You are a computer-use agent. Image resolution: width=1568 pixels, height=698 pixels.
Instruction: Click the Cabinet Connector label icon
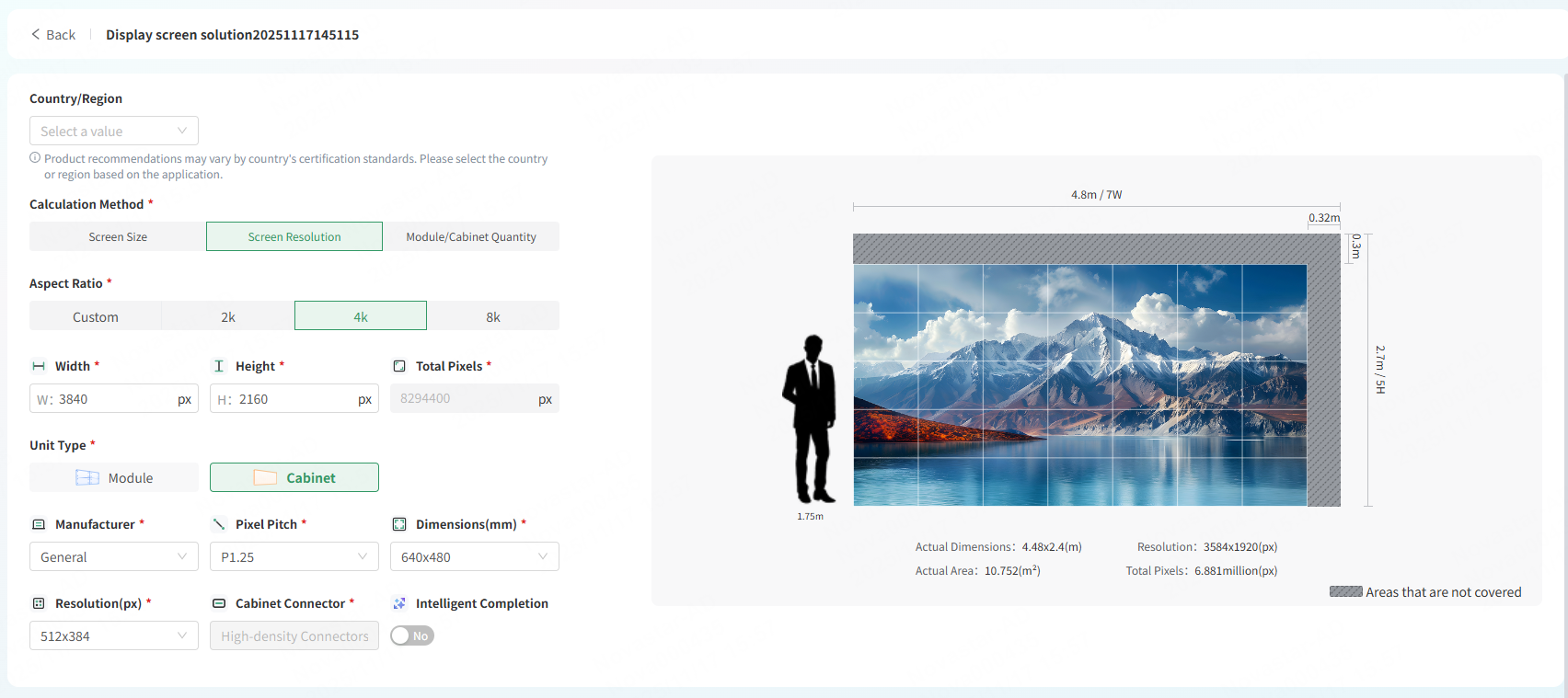[x=219, y=603]
